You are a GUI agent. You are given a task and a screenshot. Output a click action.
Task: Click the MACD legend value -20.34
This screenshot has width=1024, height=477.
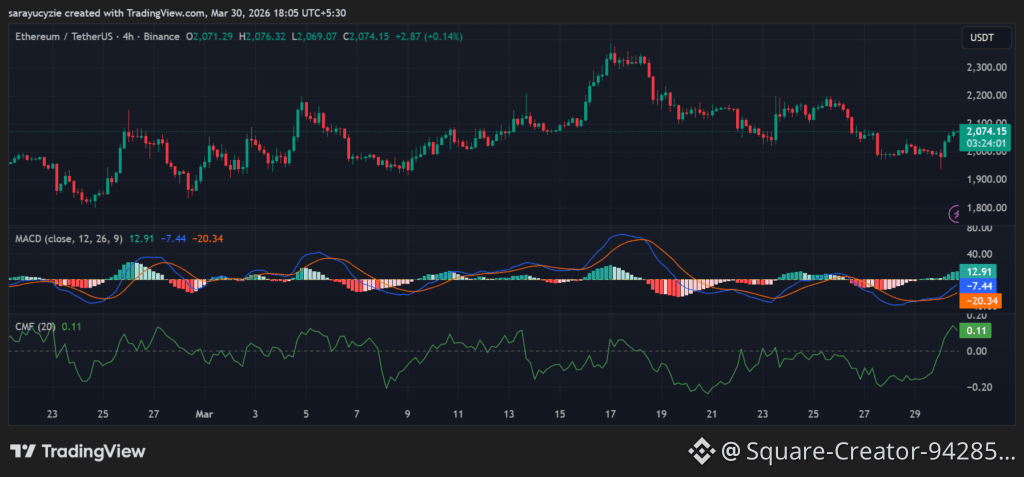click(x=208, y=238)
